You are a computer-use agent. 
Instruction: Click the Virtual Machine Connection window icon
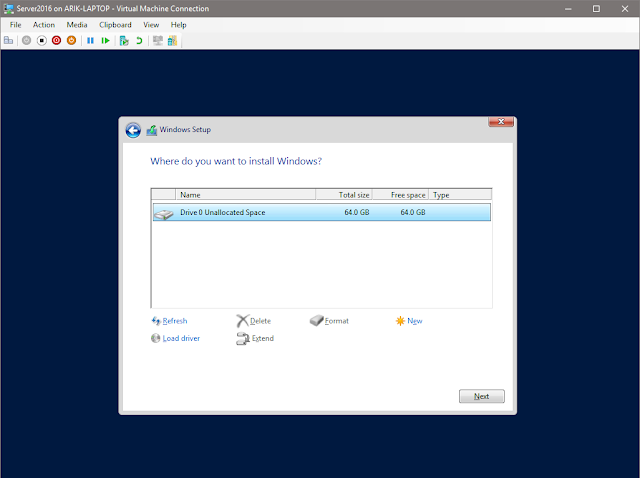pos(8,9)
